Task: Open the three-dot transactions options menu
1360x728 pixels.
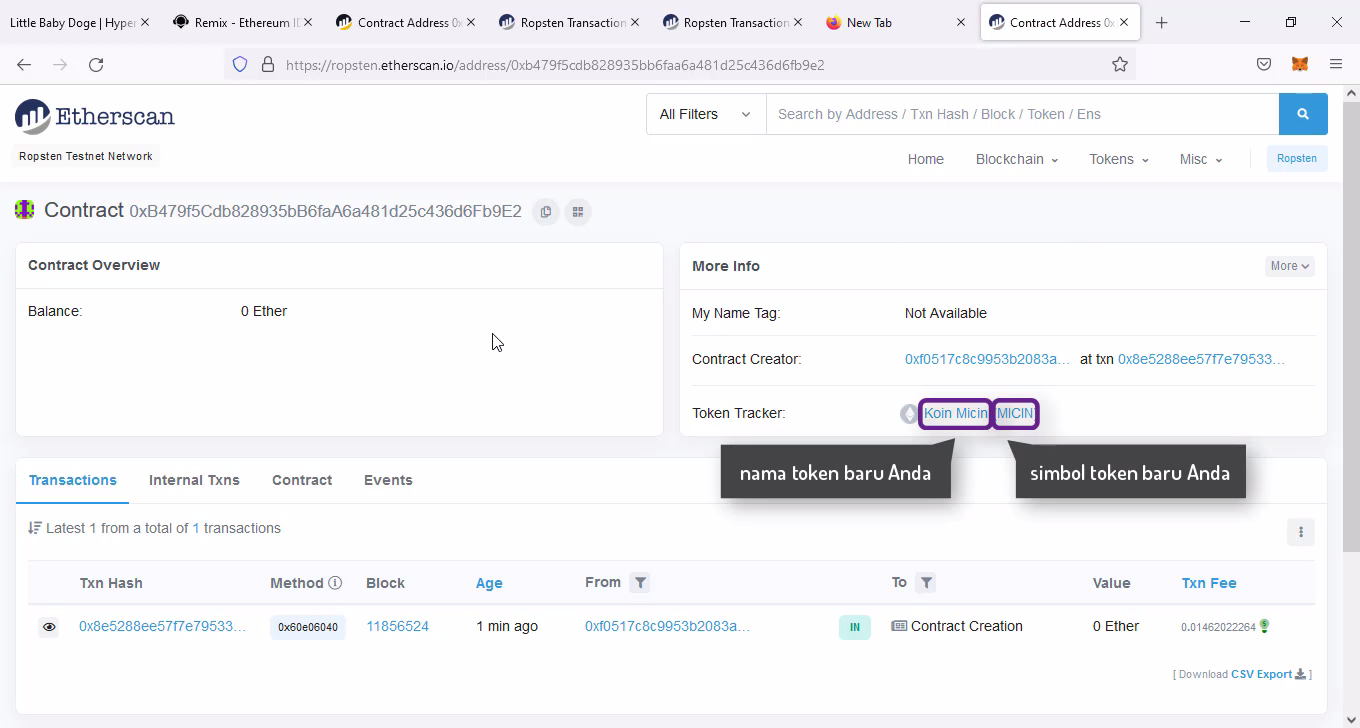Action: coord(1300,532)
